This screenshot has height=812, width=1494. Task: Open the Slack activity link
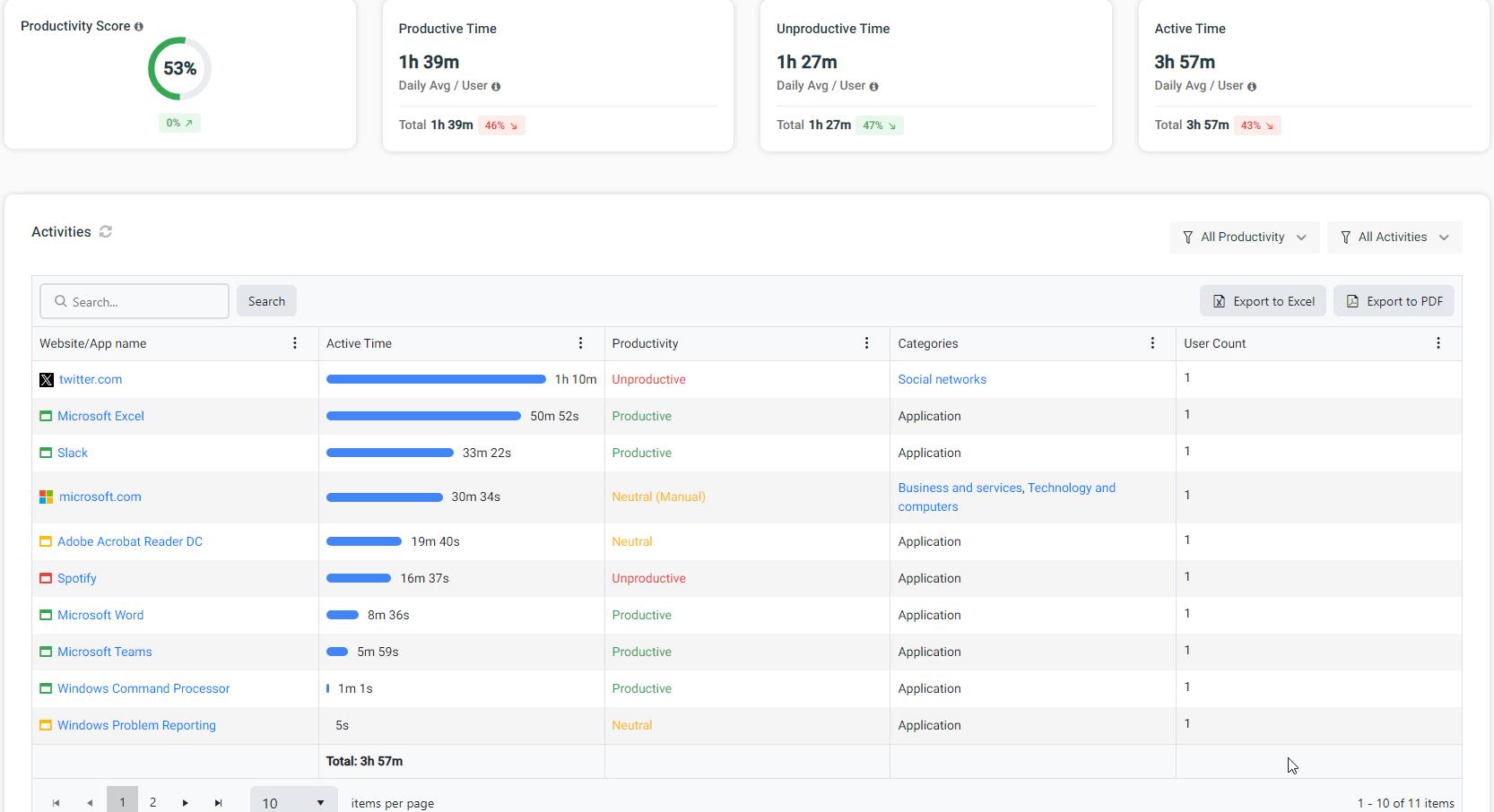pos(73,454)
